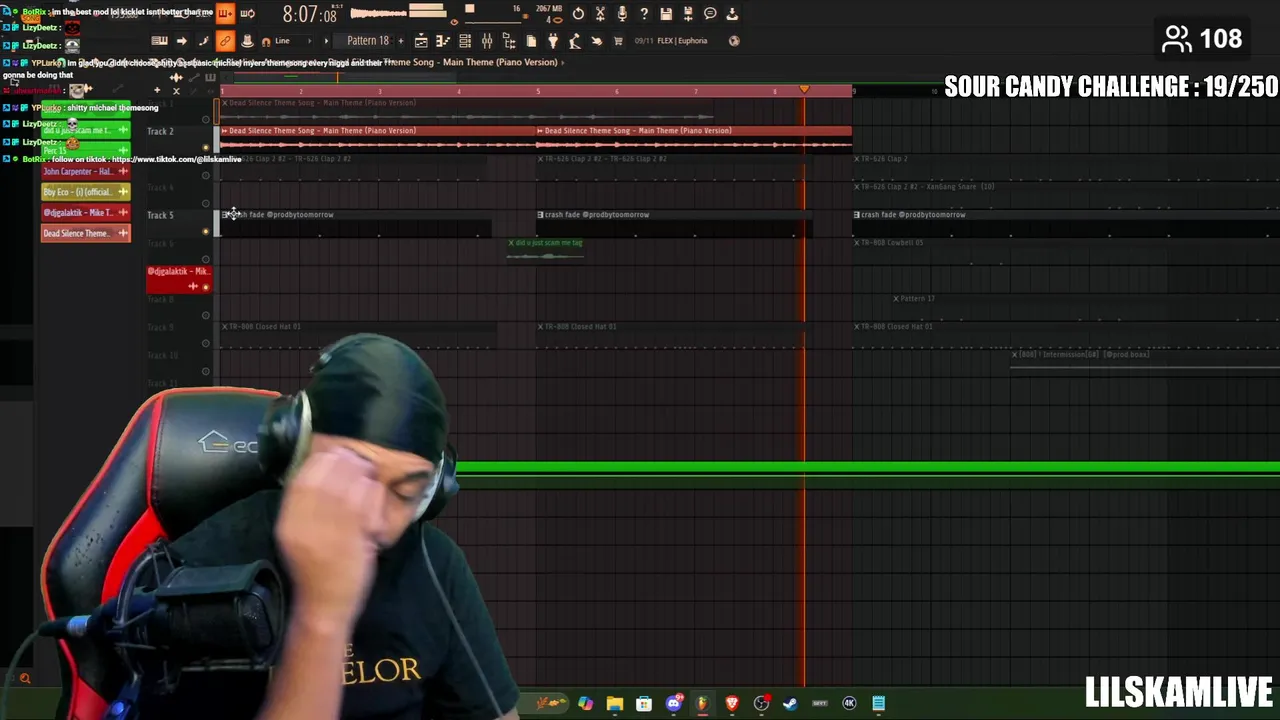Click the typing-to-step arrow icon
1280x720 pixels.
click(x=181, y=41)
